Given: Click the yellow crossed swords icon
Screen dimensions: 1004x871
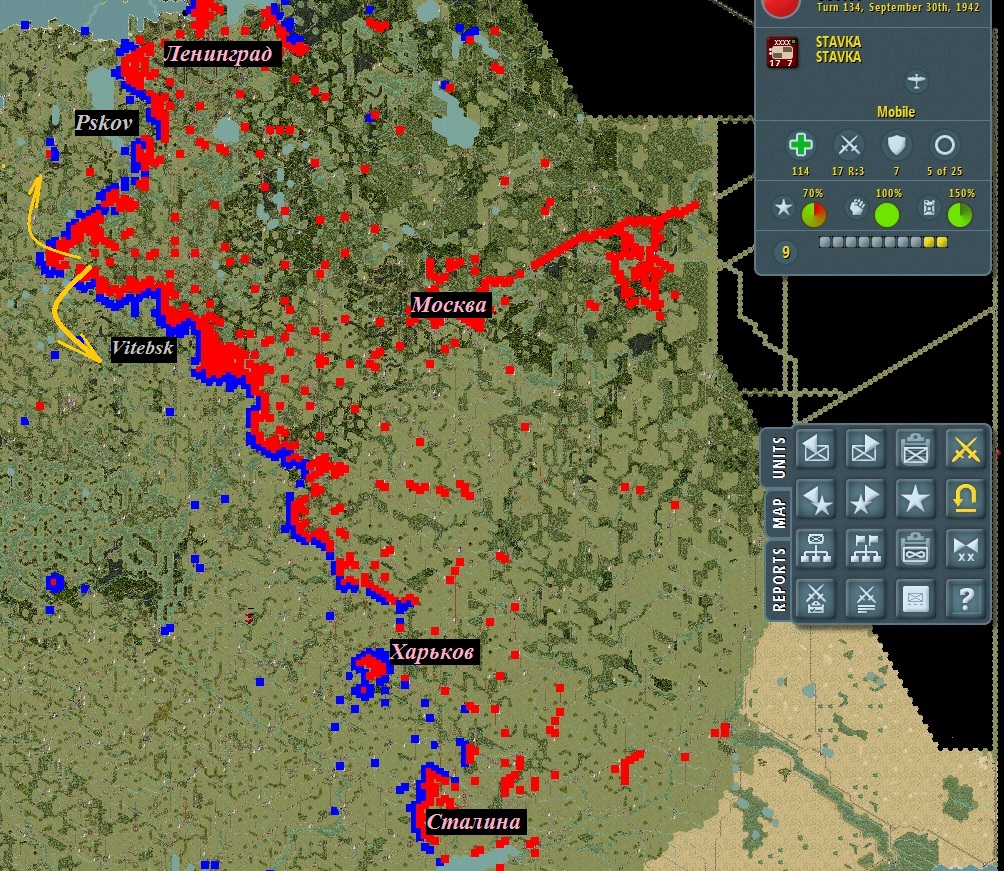Looking at the screenshot, I should click(x=965, y=448).
